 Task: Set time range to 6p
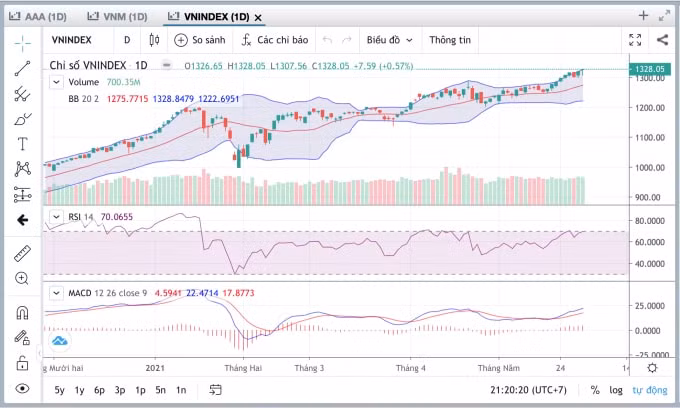(99, 390)
